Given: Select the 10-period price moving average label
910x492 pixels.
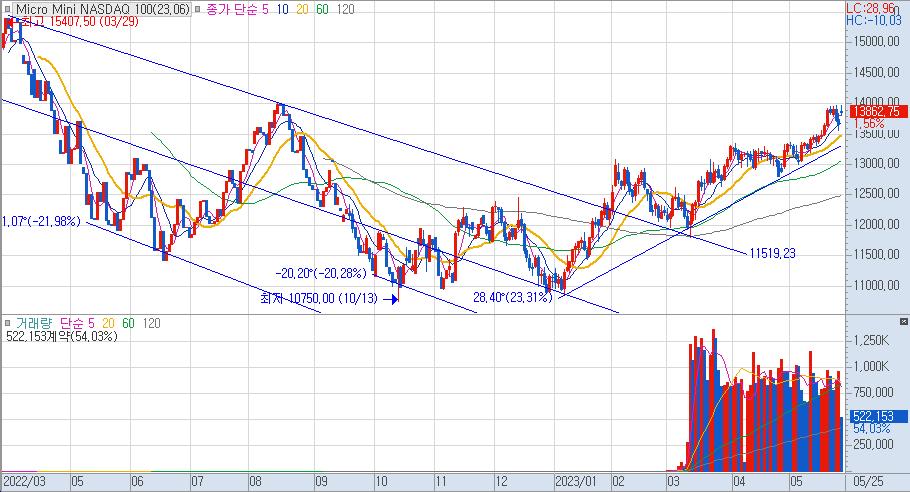Looking at the screenshot, I should click(x=283, y=9).
